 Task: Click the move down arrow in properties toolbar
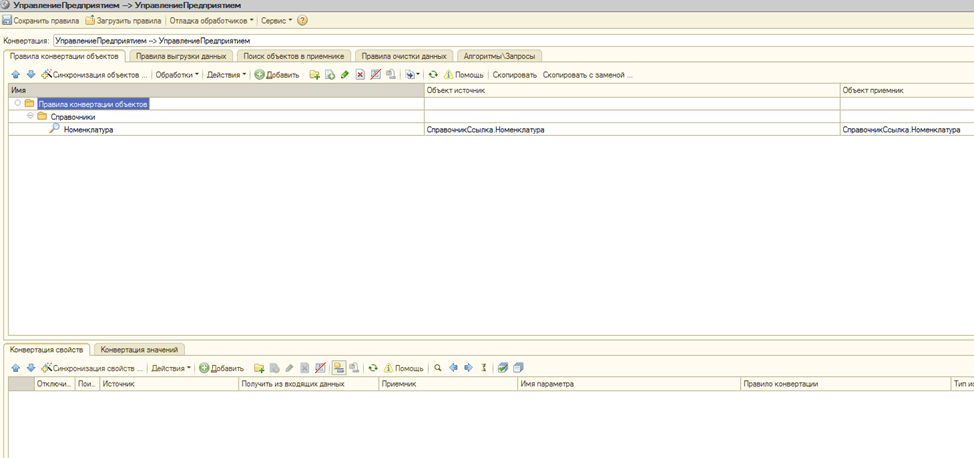[30, 368]
